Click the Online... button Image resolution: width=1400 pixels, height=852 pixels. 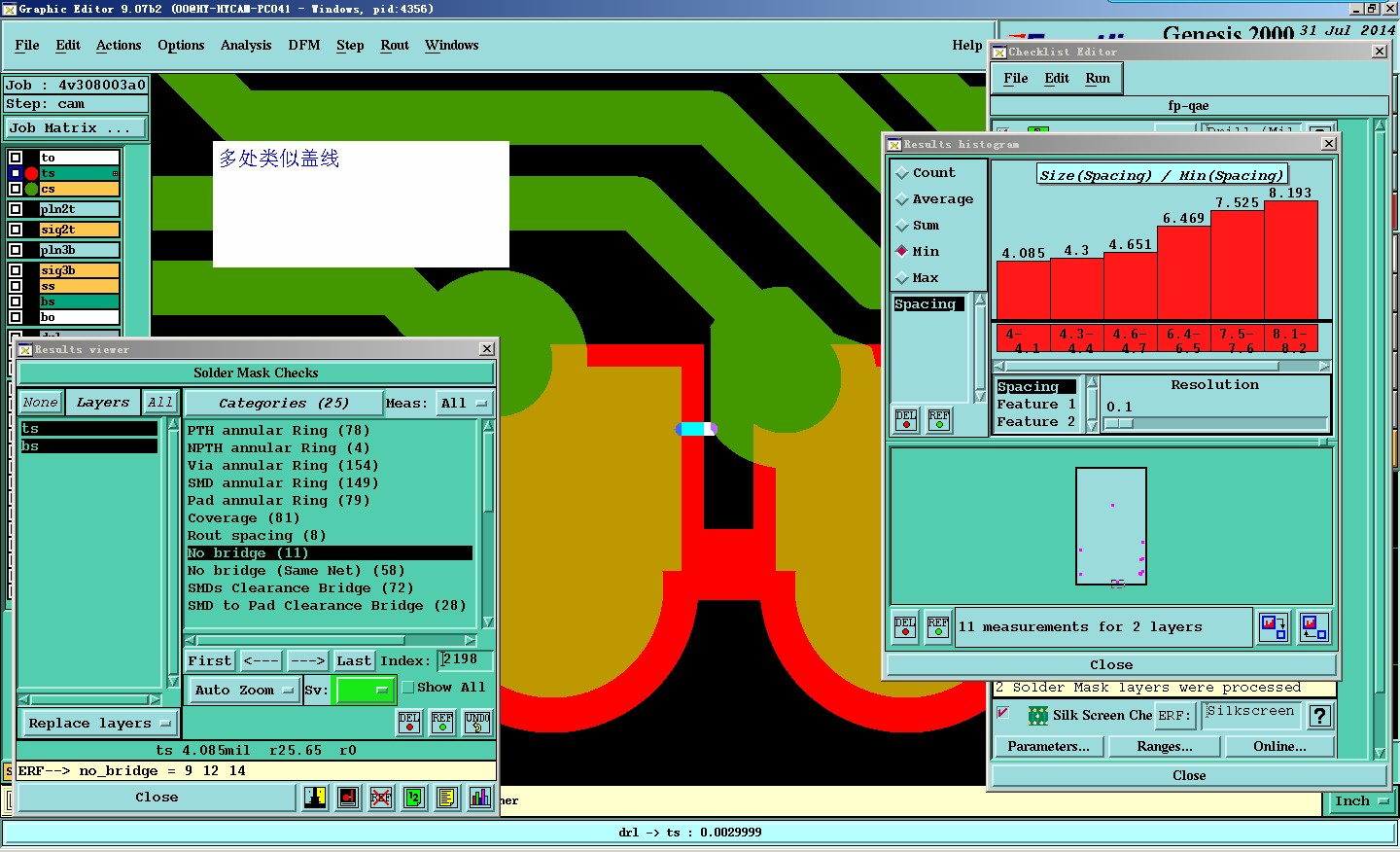tap(1280, 747)
